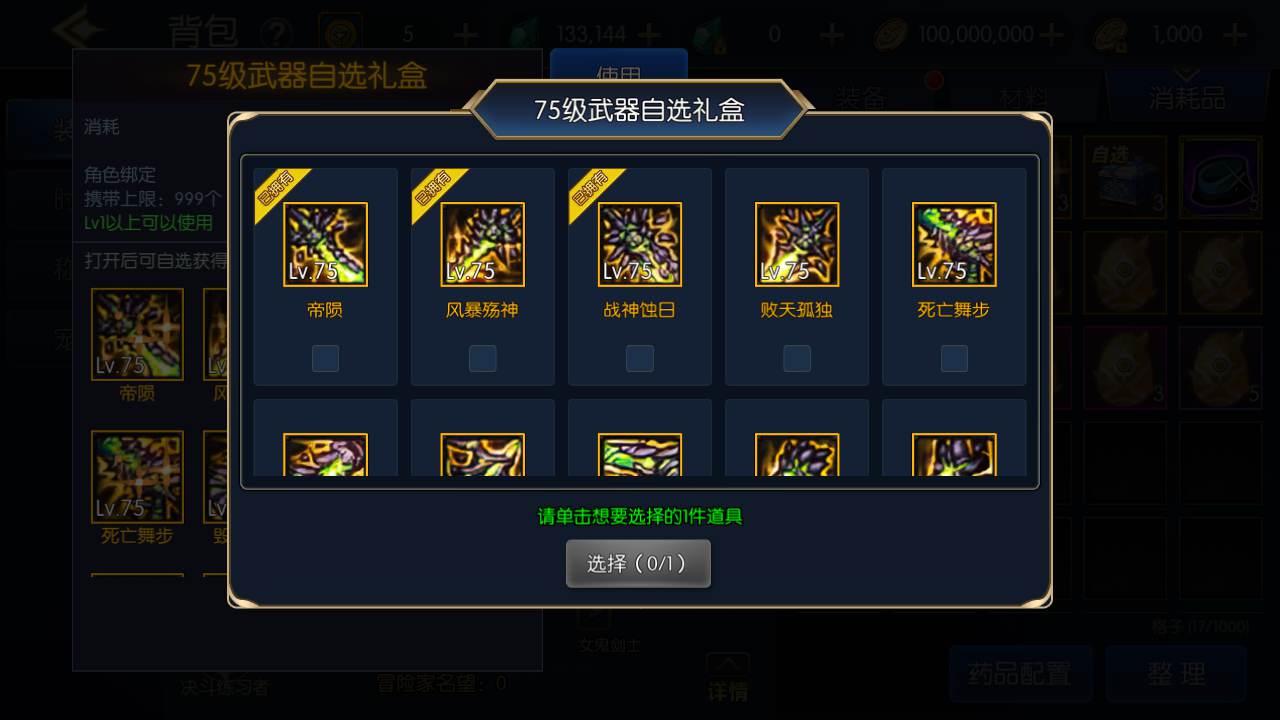Viewport: 1280px width, 720px height.
Task: Enable the checkbox under 死亡舞步
Action: point(954,358)
